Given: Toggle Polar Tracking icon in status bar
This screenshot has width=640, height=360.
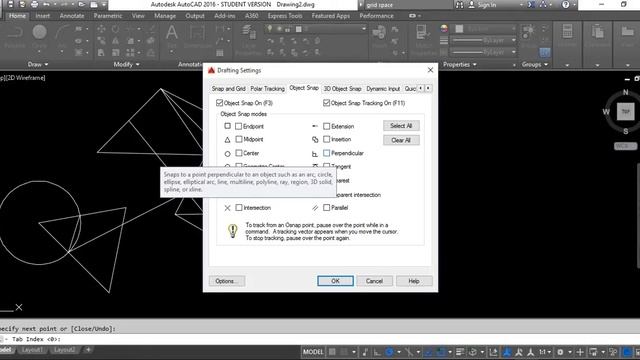Looking at the screenshot, I should (389, 352).
